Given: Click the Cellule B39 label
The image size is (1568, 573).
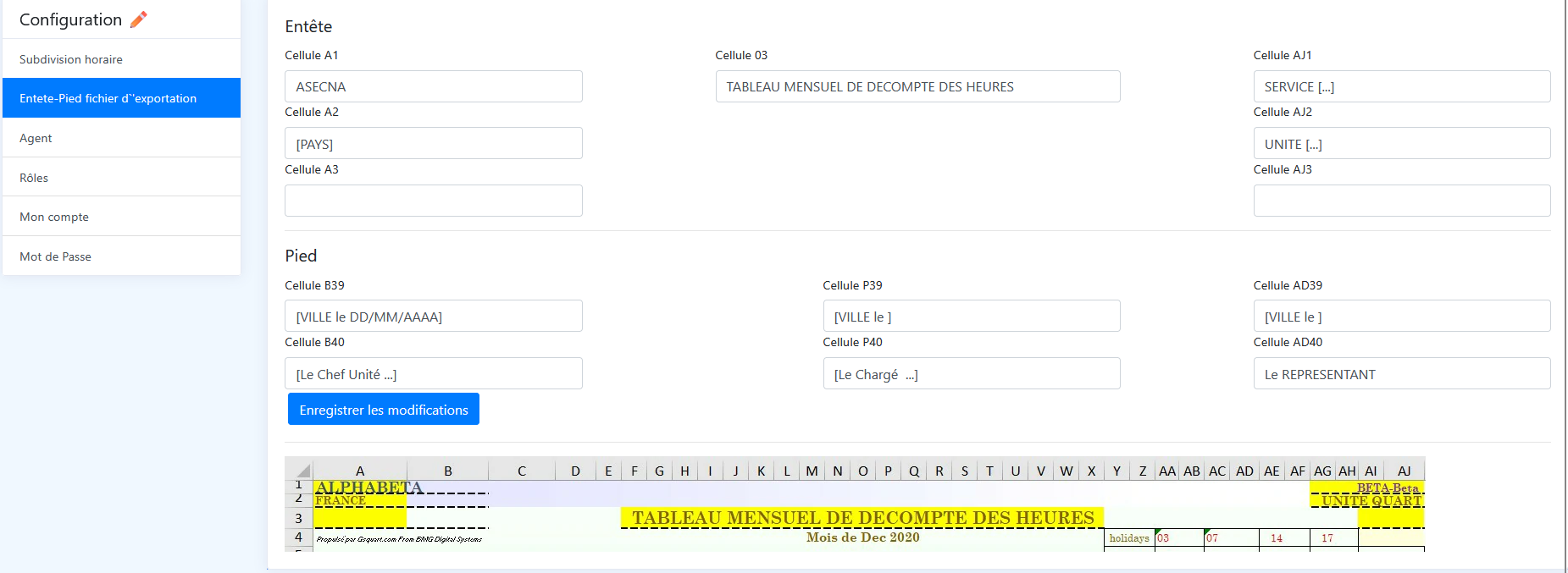Looking at the screenshot, I should click(314, 285).
